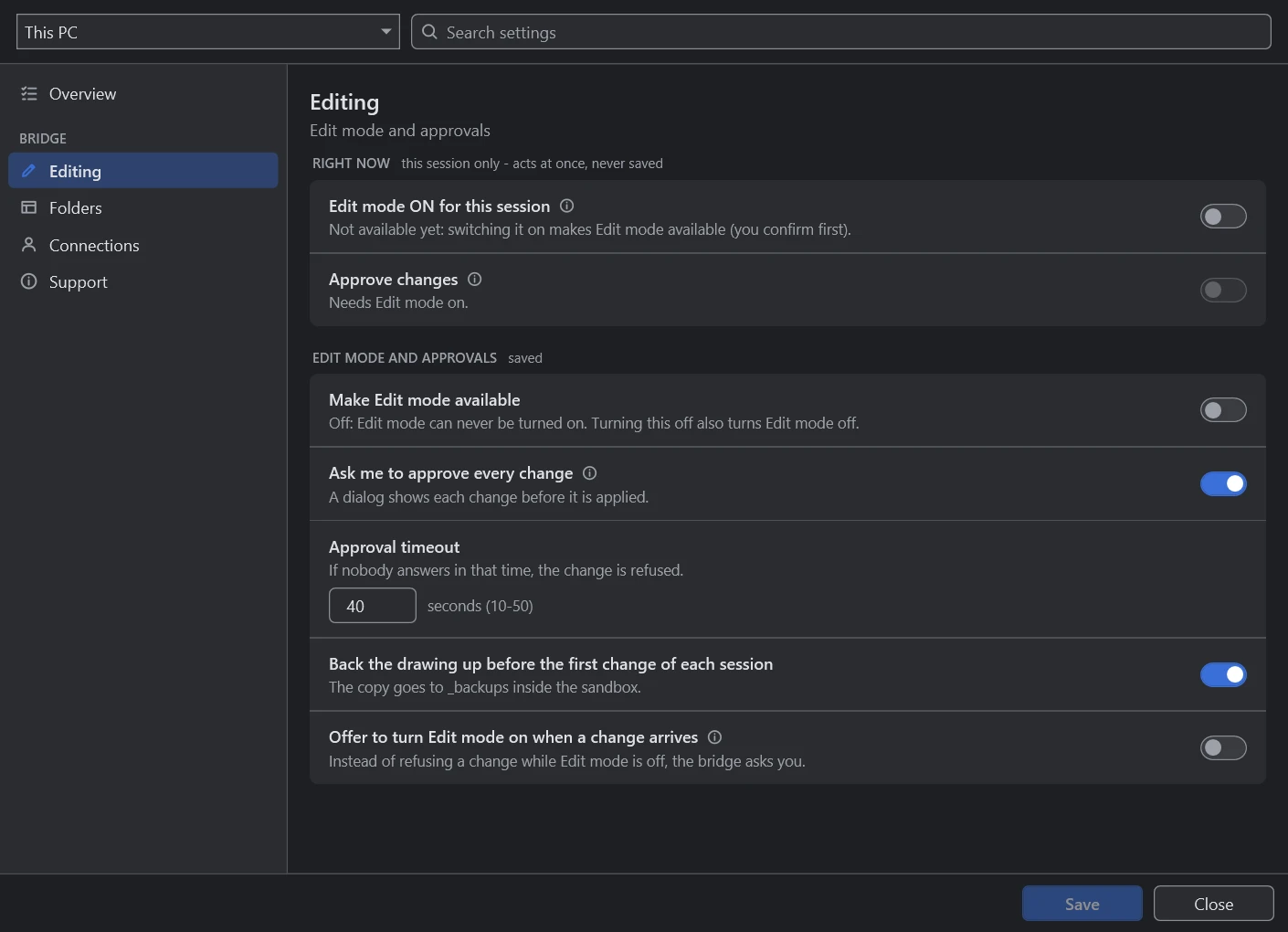The height and width of the screenshot is (932, 1288).
Task: Focus the Search settings field
Action: (841, 32)
